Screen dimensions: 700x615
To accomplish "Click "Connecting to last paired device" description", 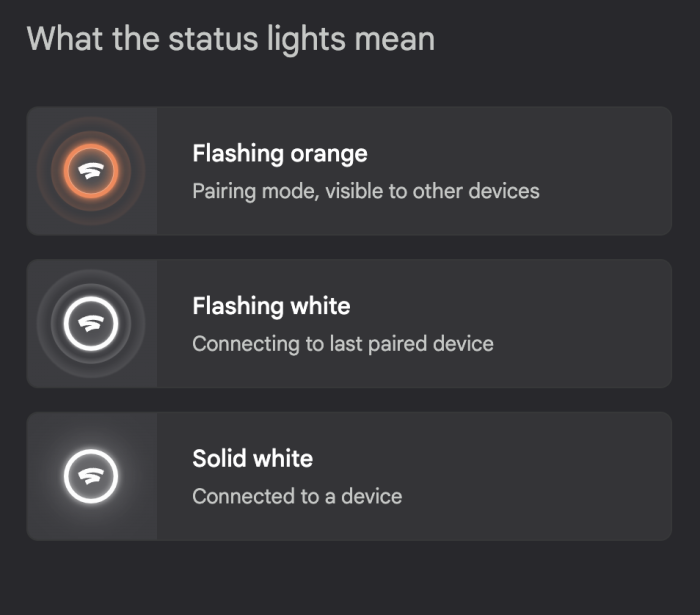I will 343,344.
